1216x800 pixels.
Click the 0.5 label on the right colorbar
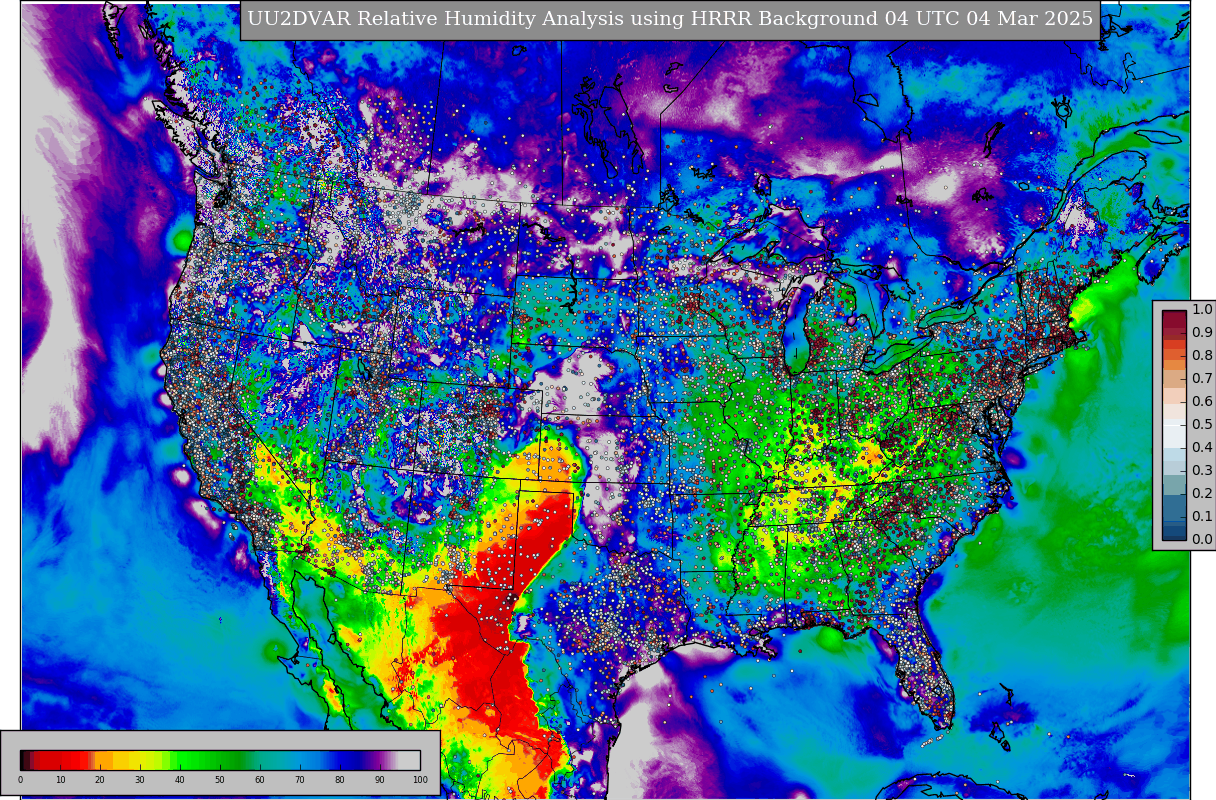[1202, 424]
